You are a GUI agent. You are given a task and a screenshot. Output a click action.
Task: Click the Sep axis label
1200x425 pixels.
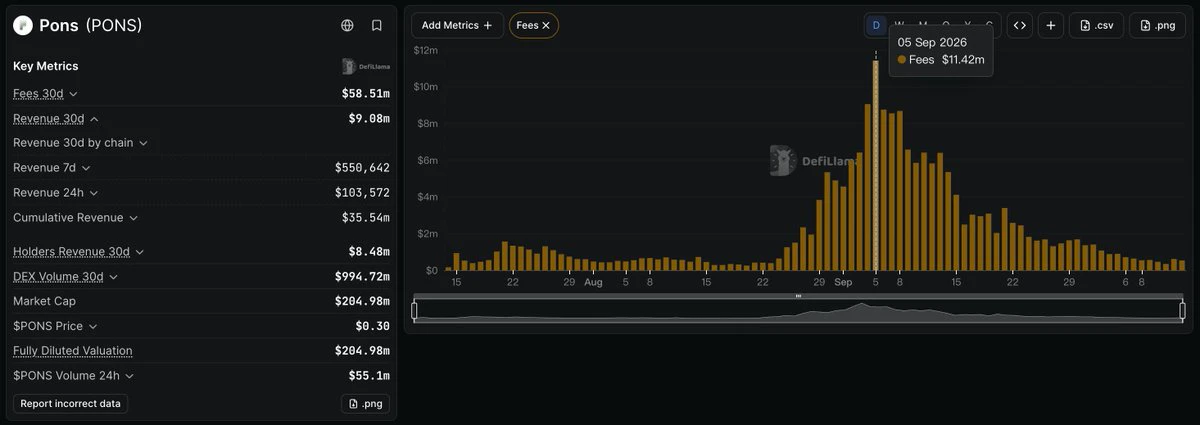(x=843, y=282)
